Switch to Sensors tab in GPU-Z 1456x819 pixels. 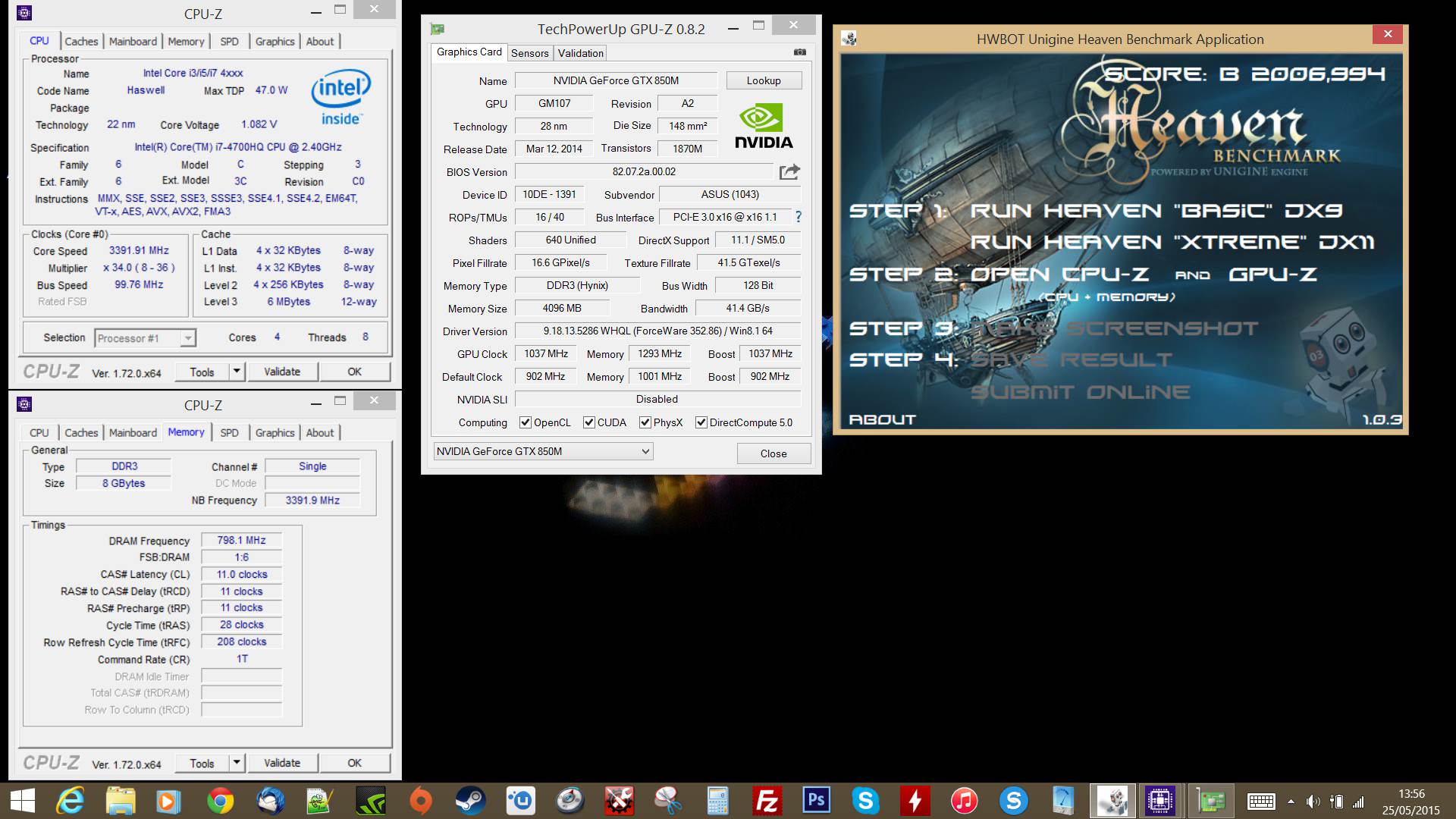coord(529,53)
